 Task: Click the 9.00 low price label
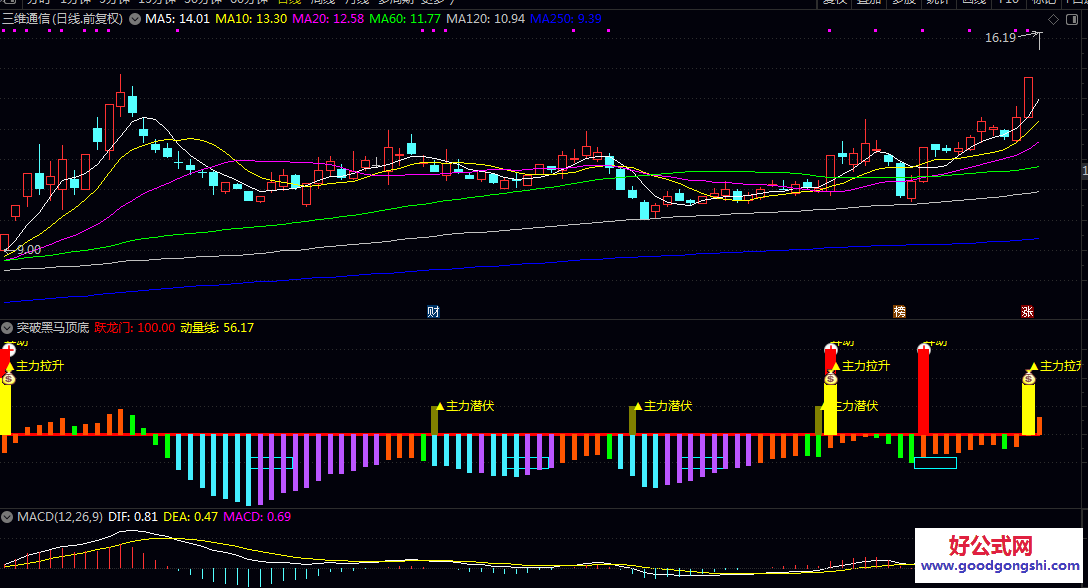(x=28, y=249)
